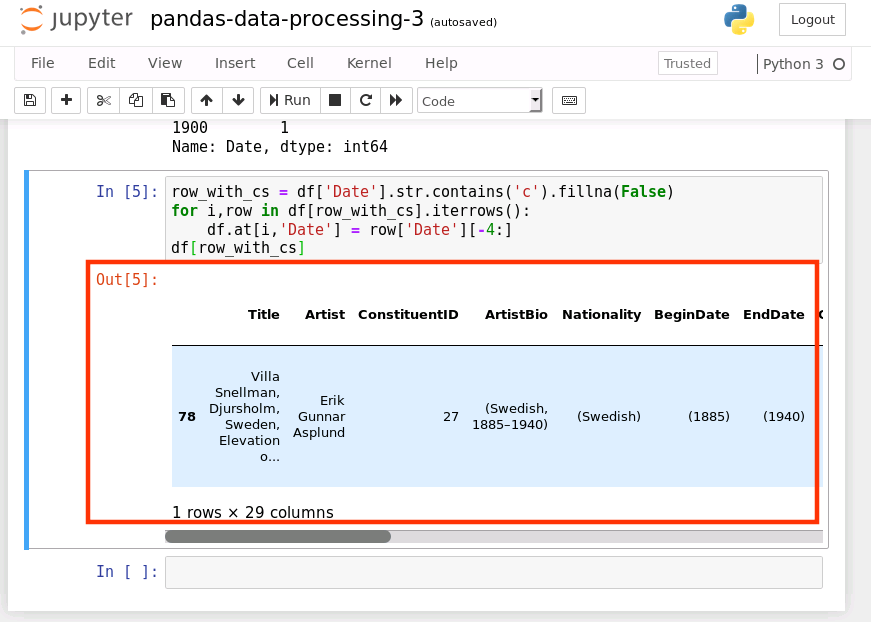Viewport: 871px width, 622px height.
Task: Click the Villa Snellman title cell
Action: click(x=244, y=417)
